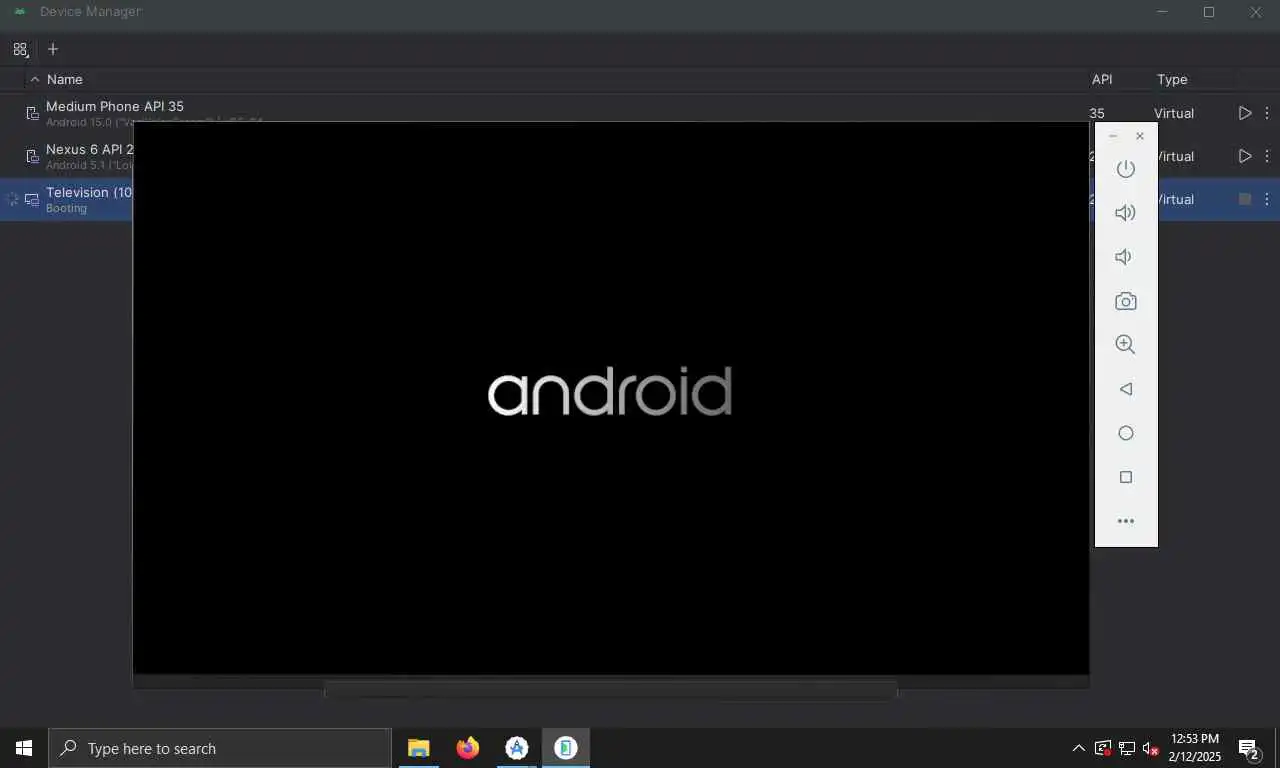Click the Android boot screen logo

tap(610, 391)
